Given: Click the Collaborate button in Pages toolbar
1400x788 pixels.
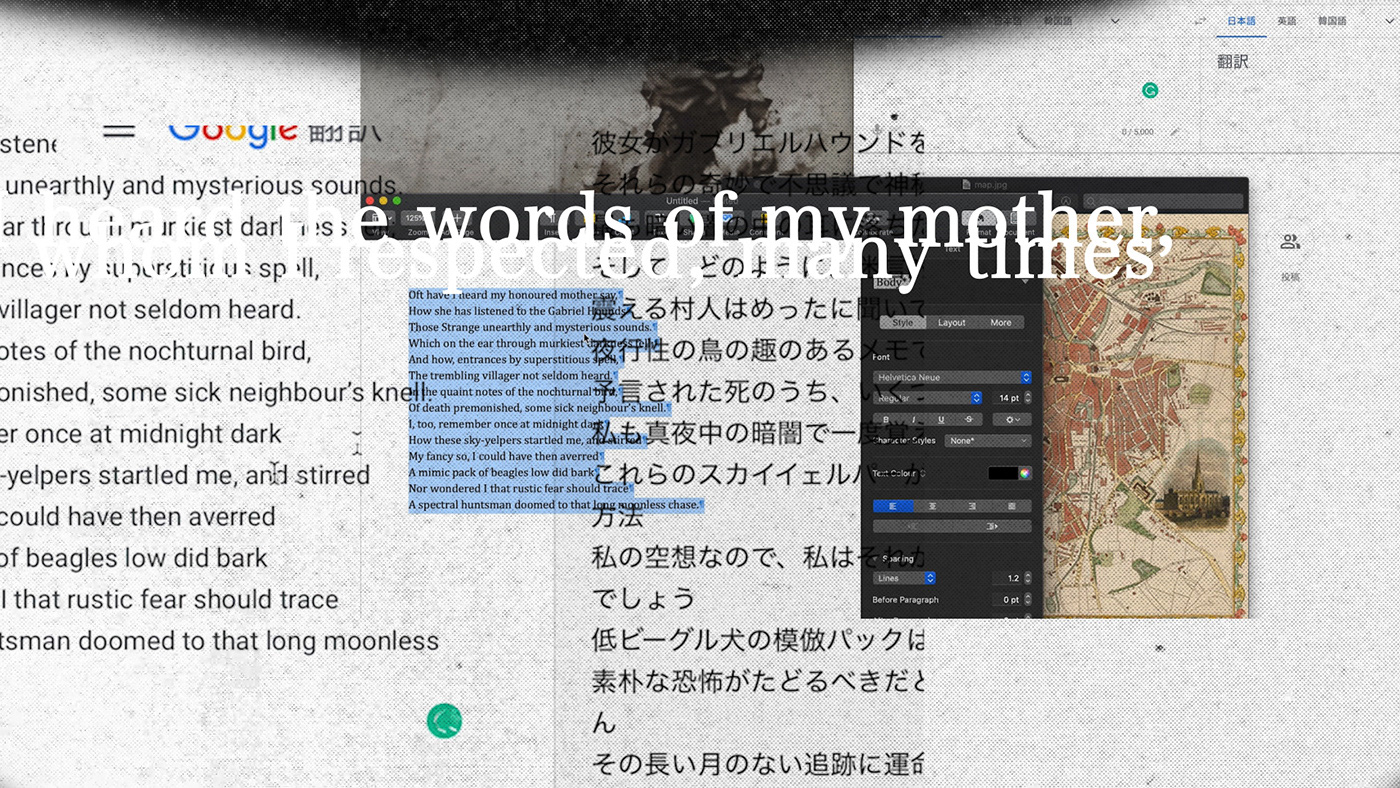Looking at the screenshot, I should click(x=872, y=219).
